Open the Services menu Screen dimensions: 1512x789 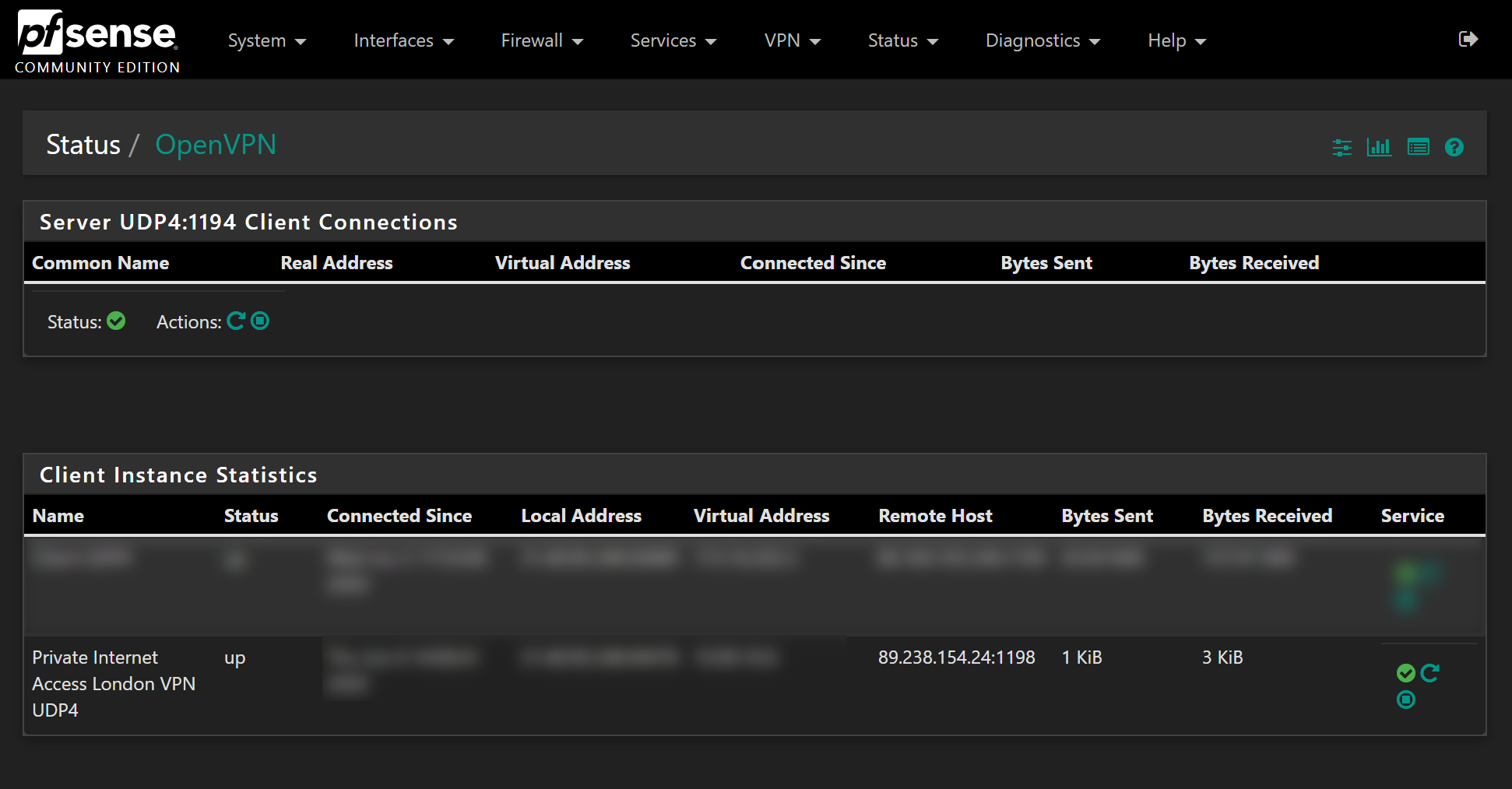(x=673, y=40)
